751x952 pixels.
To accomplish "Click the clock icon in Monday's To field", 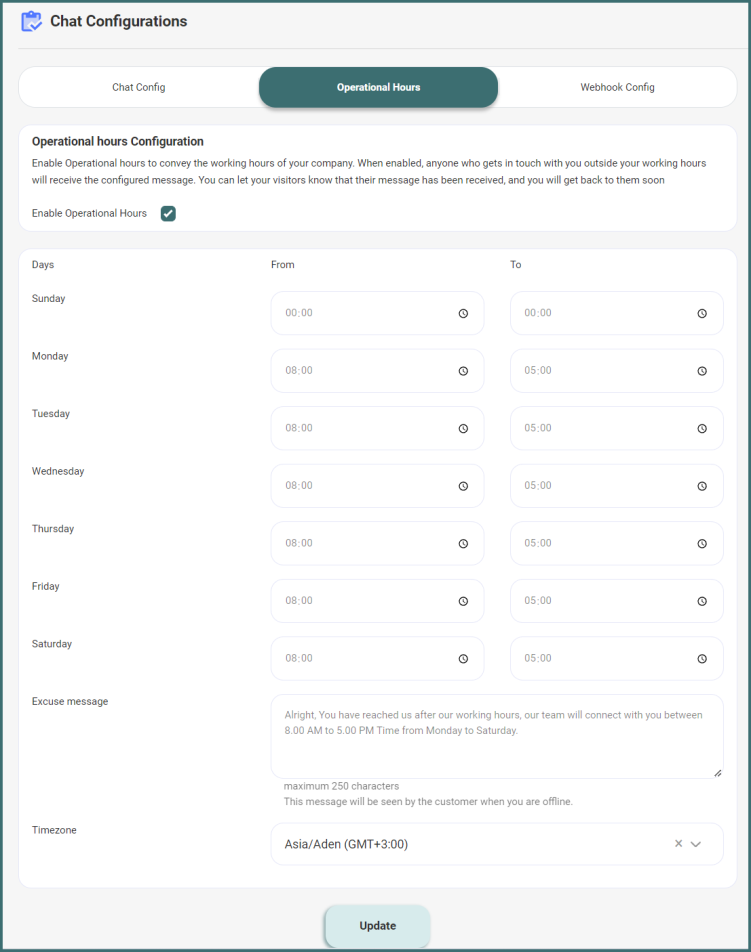I will pos(702,371).
